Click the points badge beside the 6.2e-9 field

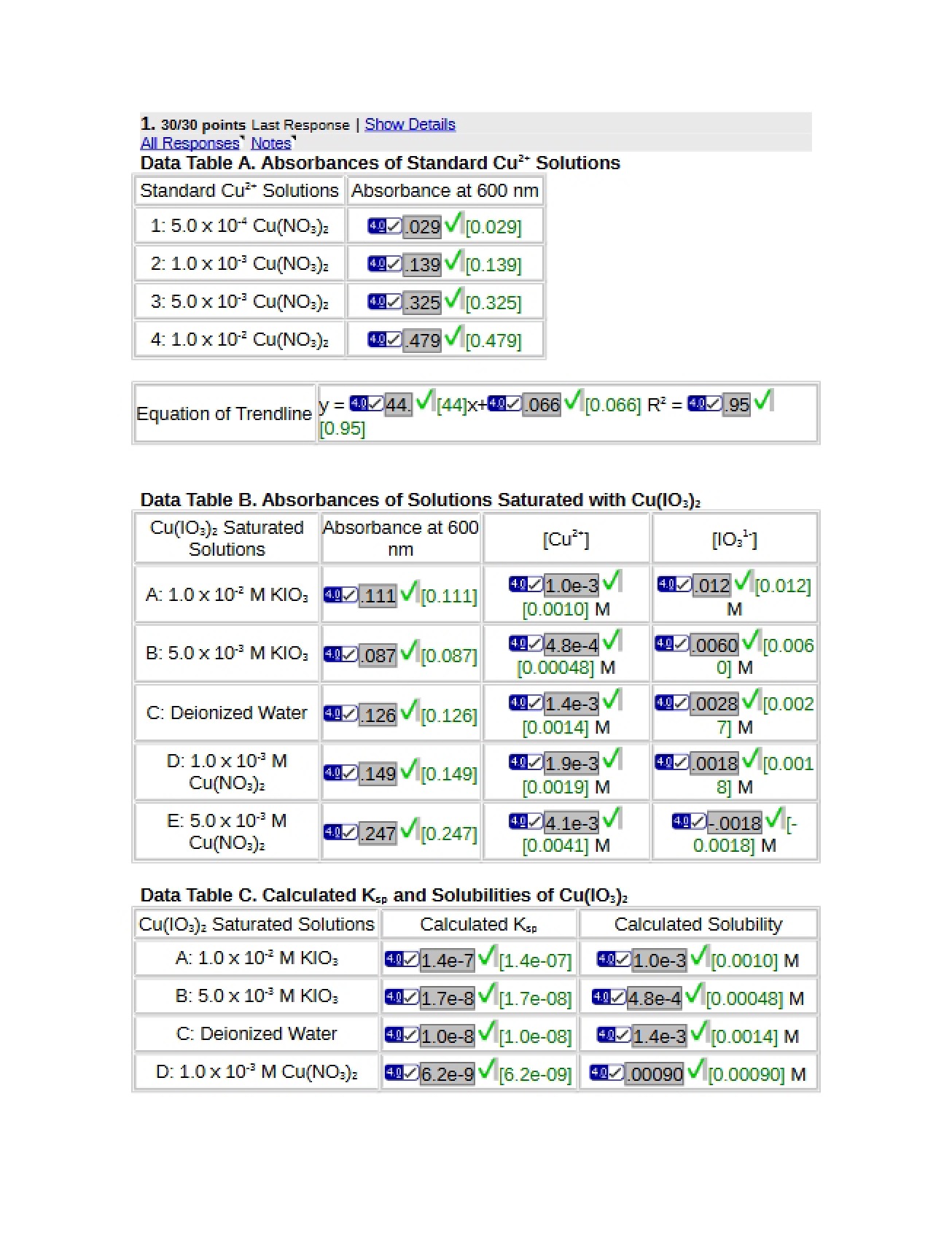pos(402,1073)
